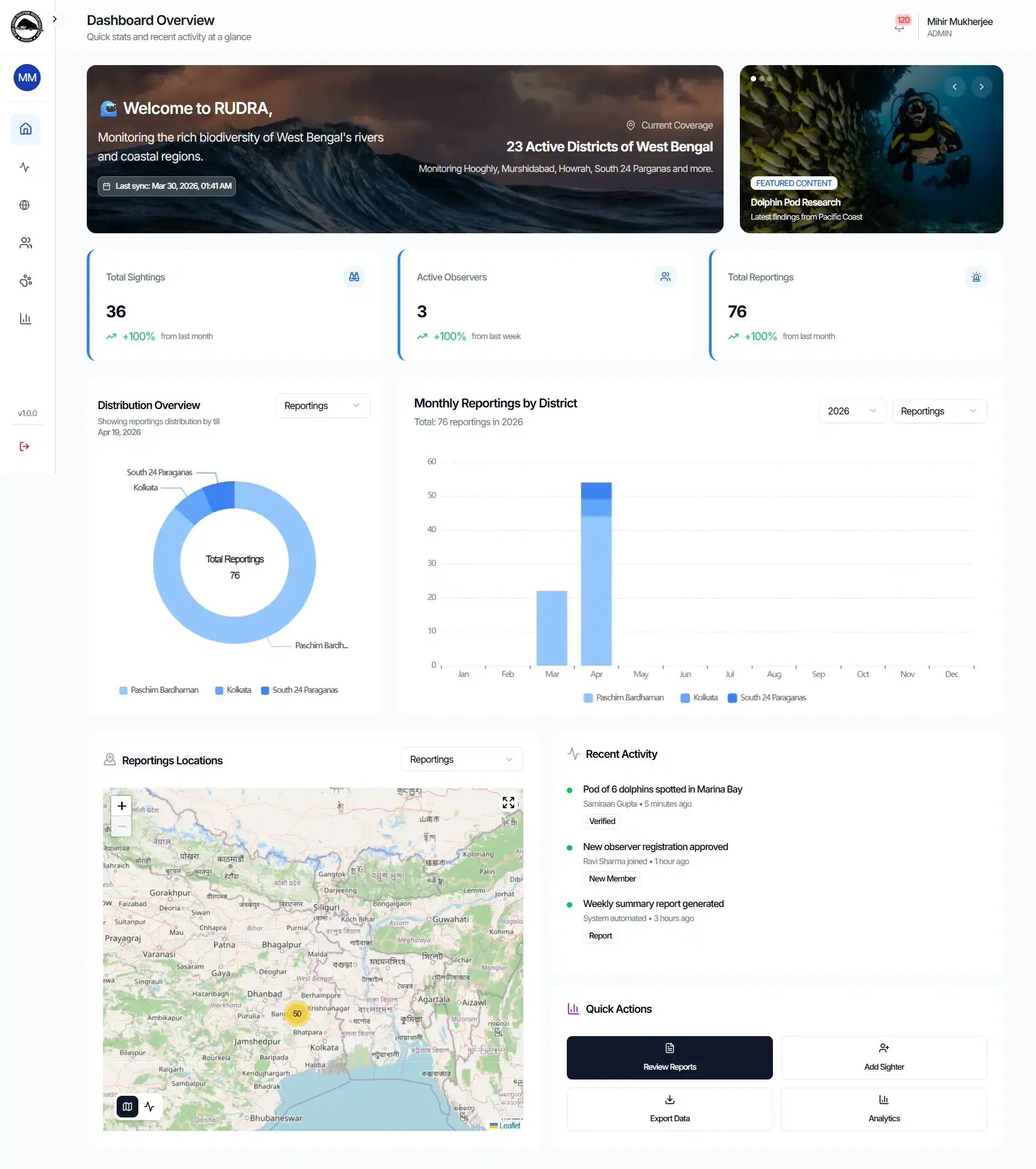The height and width of the screenshot is (1169, 1036).
Task: Zoom in on the map with the plus control
Action: click(121, 805)
